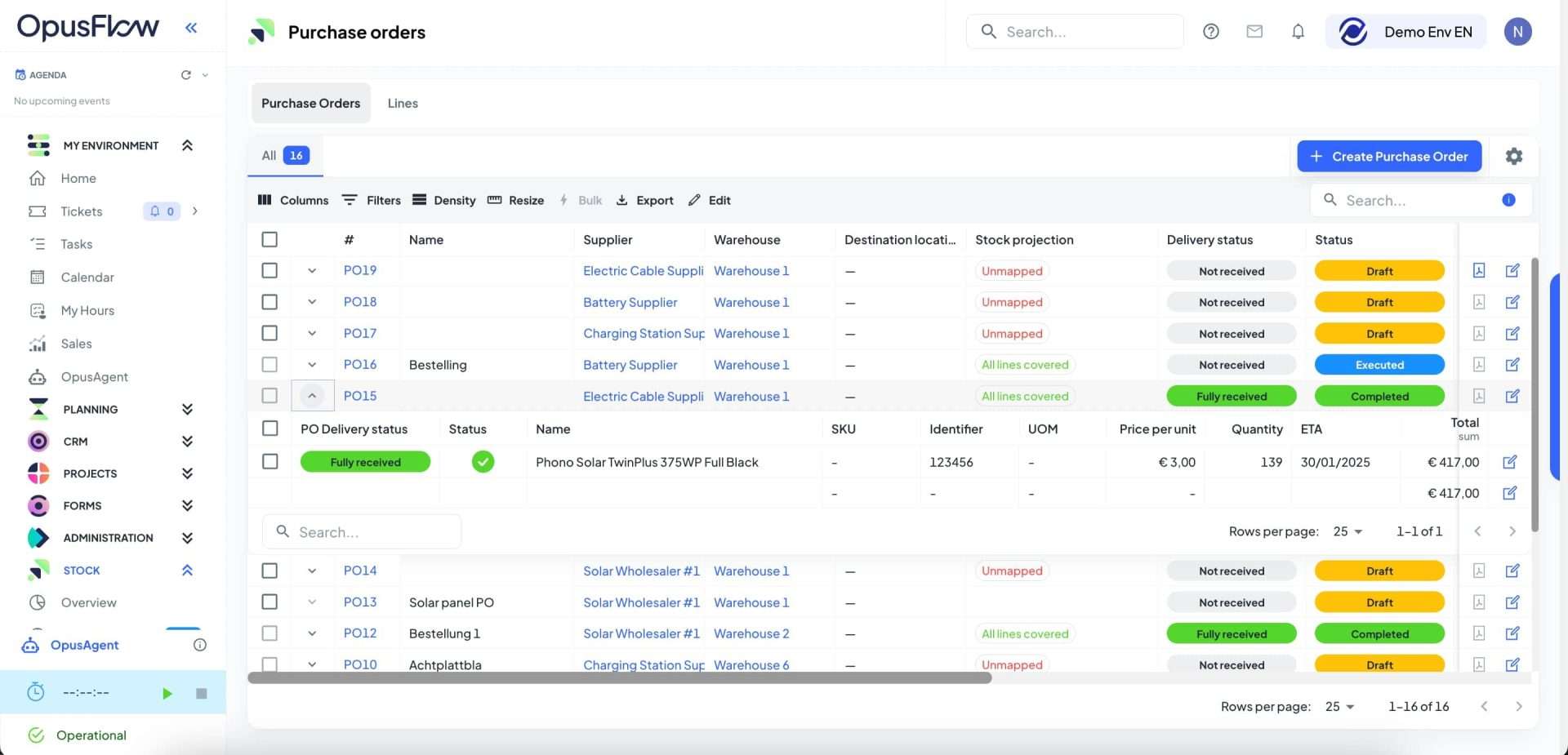Open nested rows-per-page dropdown for PO15 lines

(1347, 531)
